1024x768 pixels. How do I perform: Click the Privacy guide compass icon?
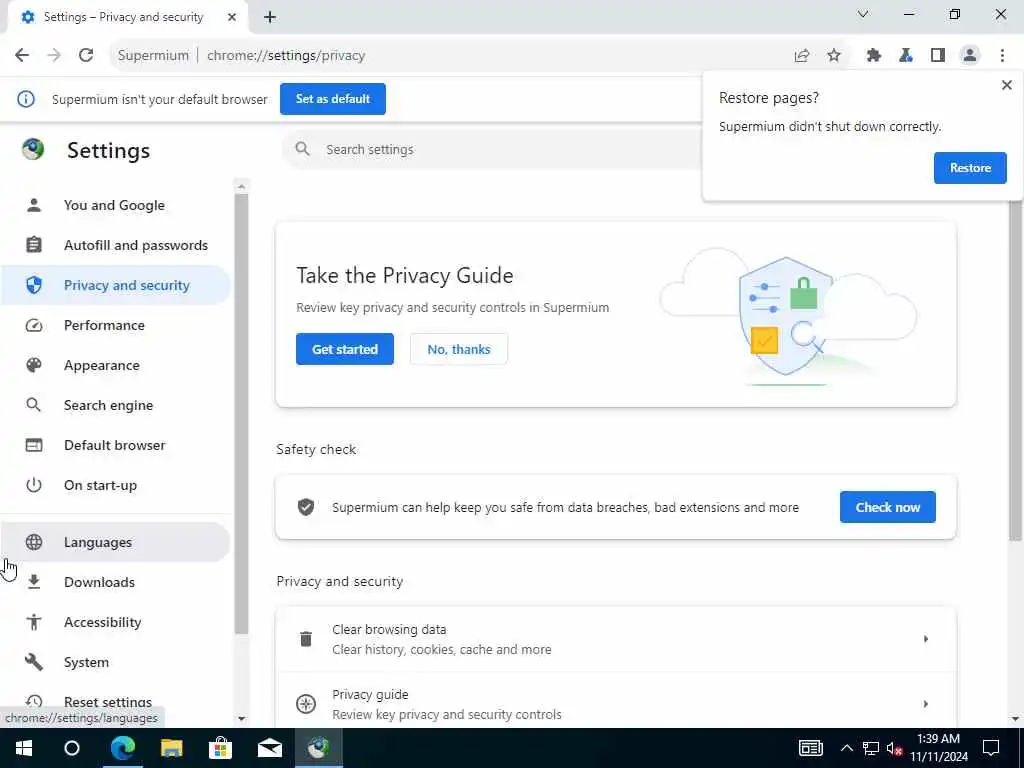pos(306,704)
